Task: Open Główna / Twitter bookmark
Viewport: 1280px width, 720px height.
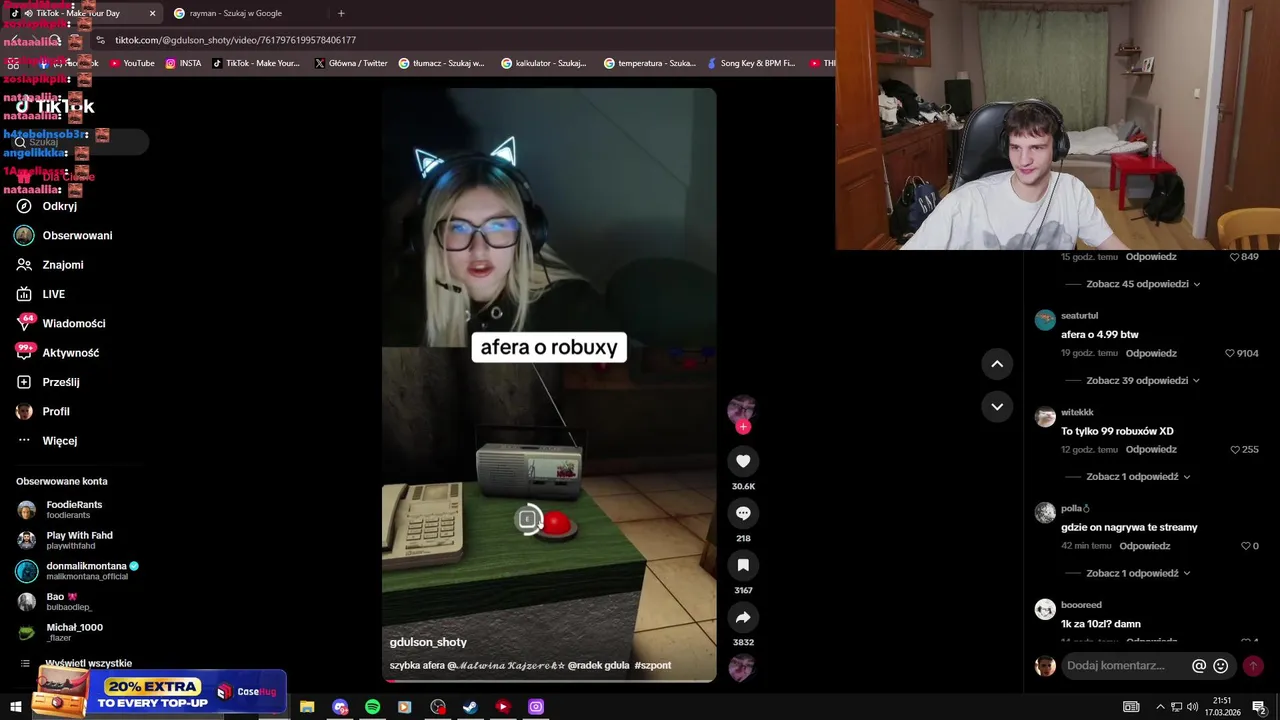Action: pos(351,63)
